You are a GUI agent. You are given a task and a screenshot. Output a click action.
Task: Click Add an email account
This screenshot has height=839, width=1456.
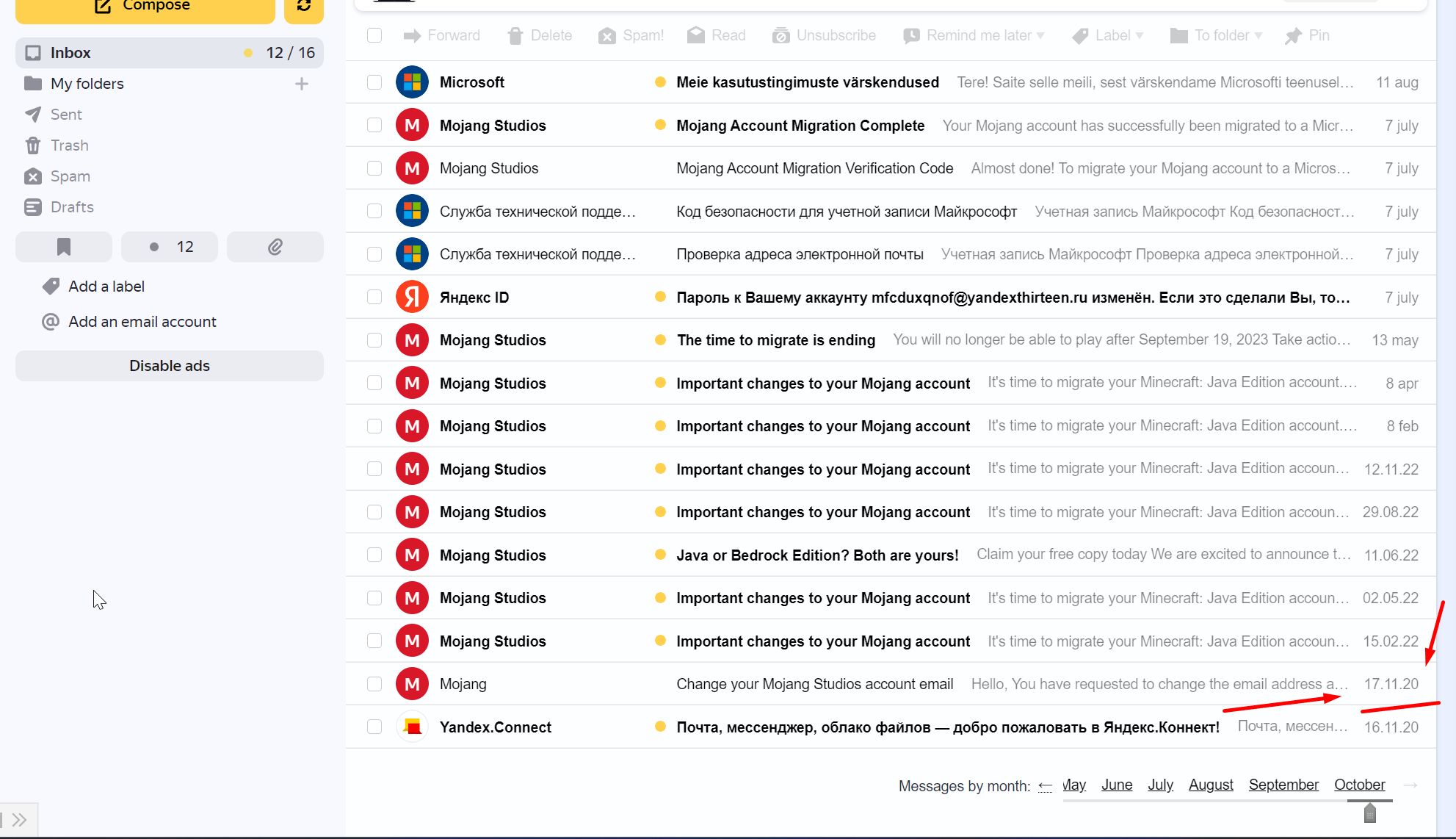(142, 322)
